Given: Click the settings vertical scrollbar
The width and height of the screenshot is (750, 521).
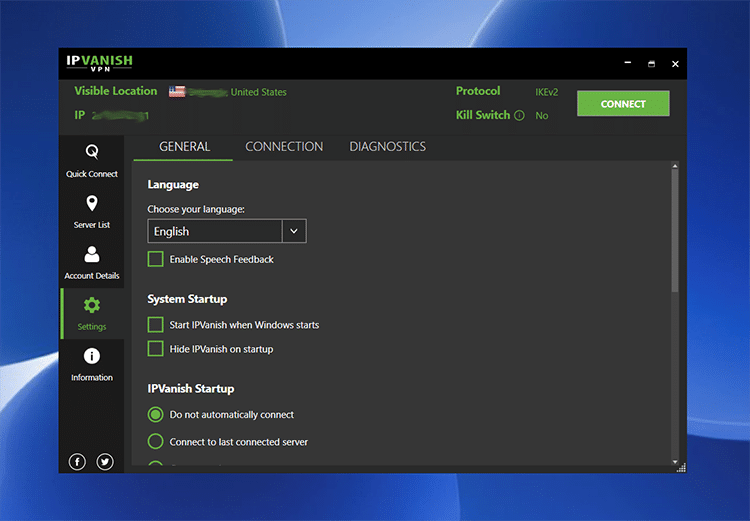Looking at the screenshot, I should [x=674, y=230].
